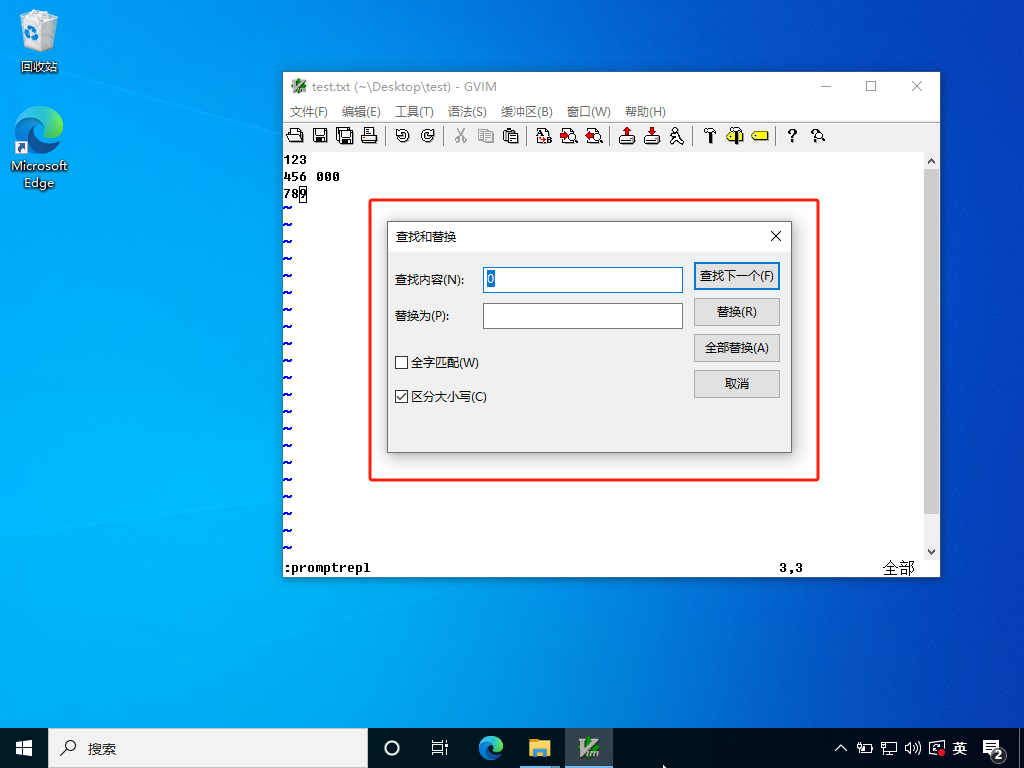Click the 取消 button in dialog
This screenshot has width=1024, height=768.
point(736,384)
